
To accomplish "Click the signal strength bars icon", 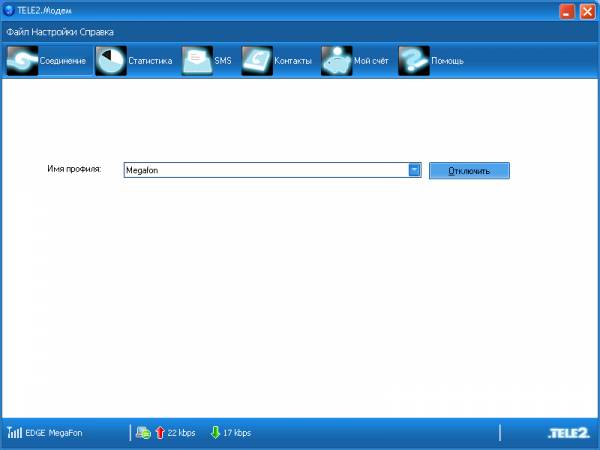I will [15, 432].
